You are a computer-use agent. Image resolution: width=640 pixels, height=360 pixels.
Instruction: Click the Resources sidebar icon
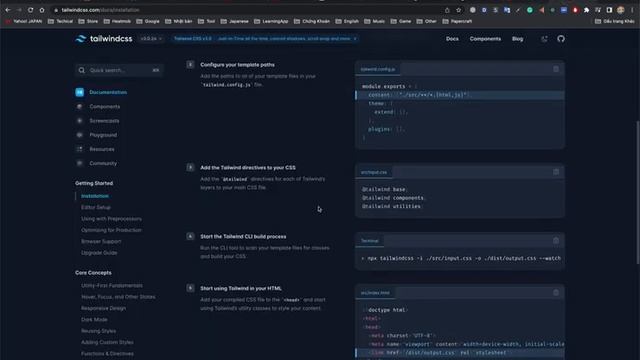tap(80, 149)
